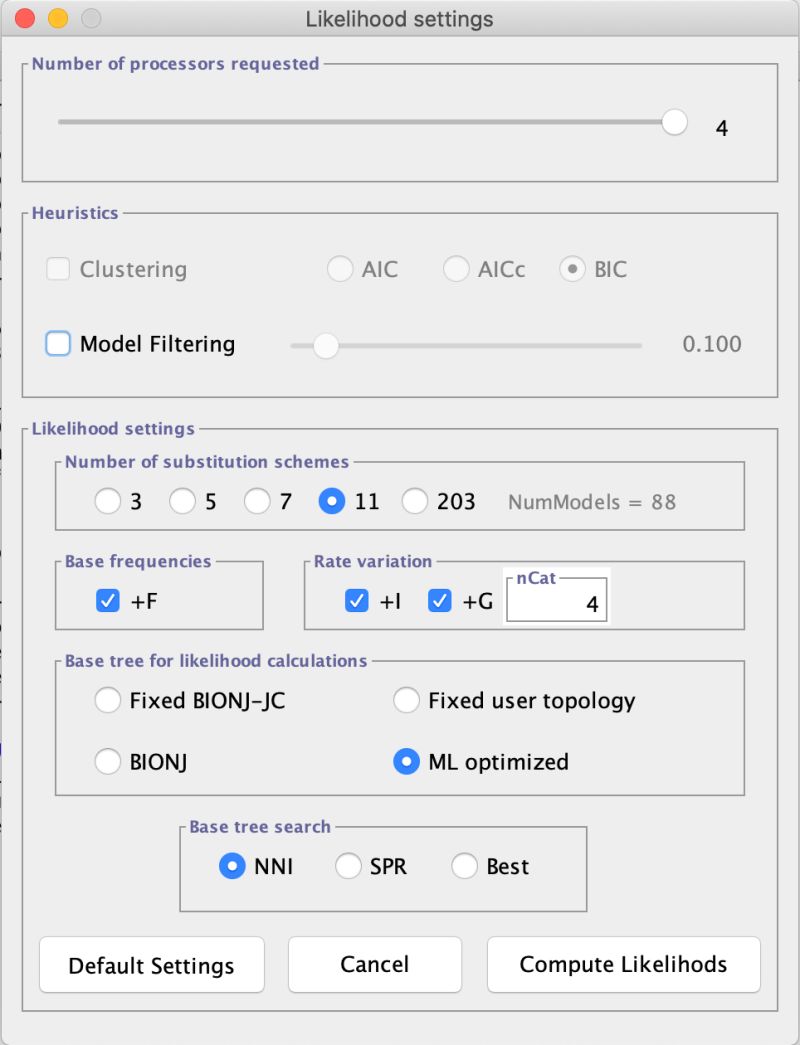Select BIONJ for likelihood calculations

(x=108, y=761)
